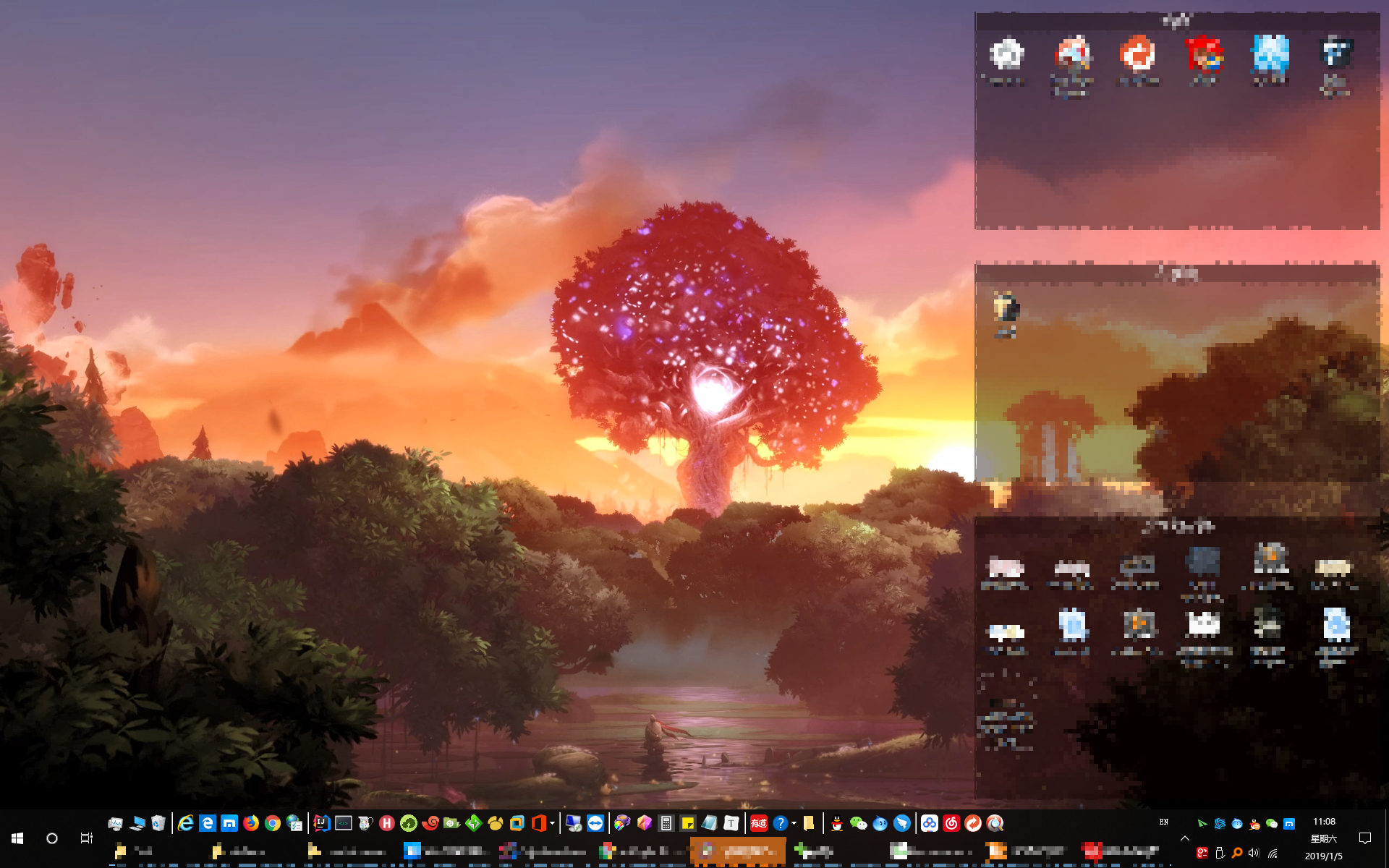Screen dimensions: 1389x868
Task: Open the green diamond icon in quick launch
Action: (x=474, y=823)
